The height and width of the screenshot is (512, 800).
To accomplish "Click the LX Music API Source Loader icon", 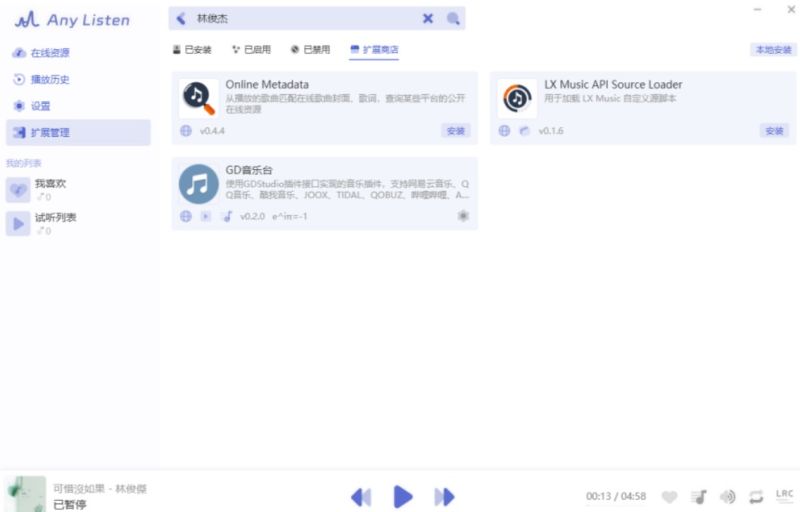I will pyautogui.click(x=517, y=98).
